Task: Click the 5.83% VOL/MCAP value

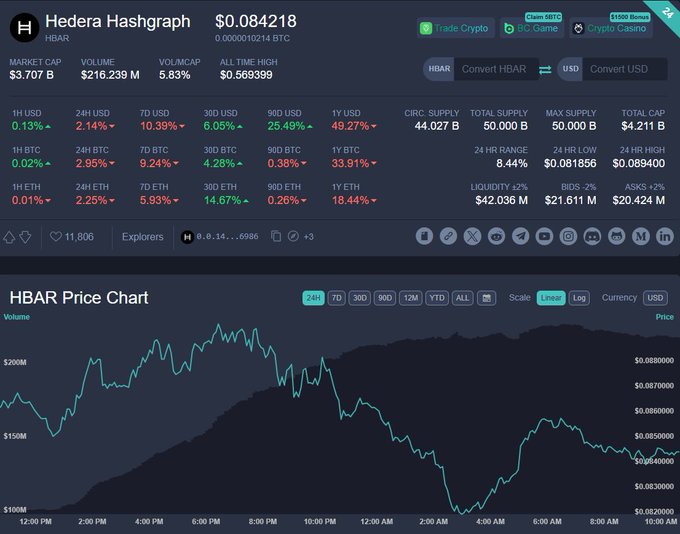Action: tap(174, 75)
